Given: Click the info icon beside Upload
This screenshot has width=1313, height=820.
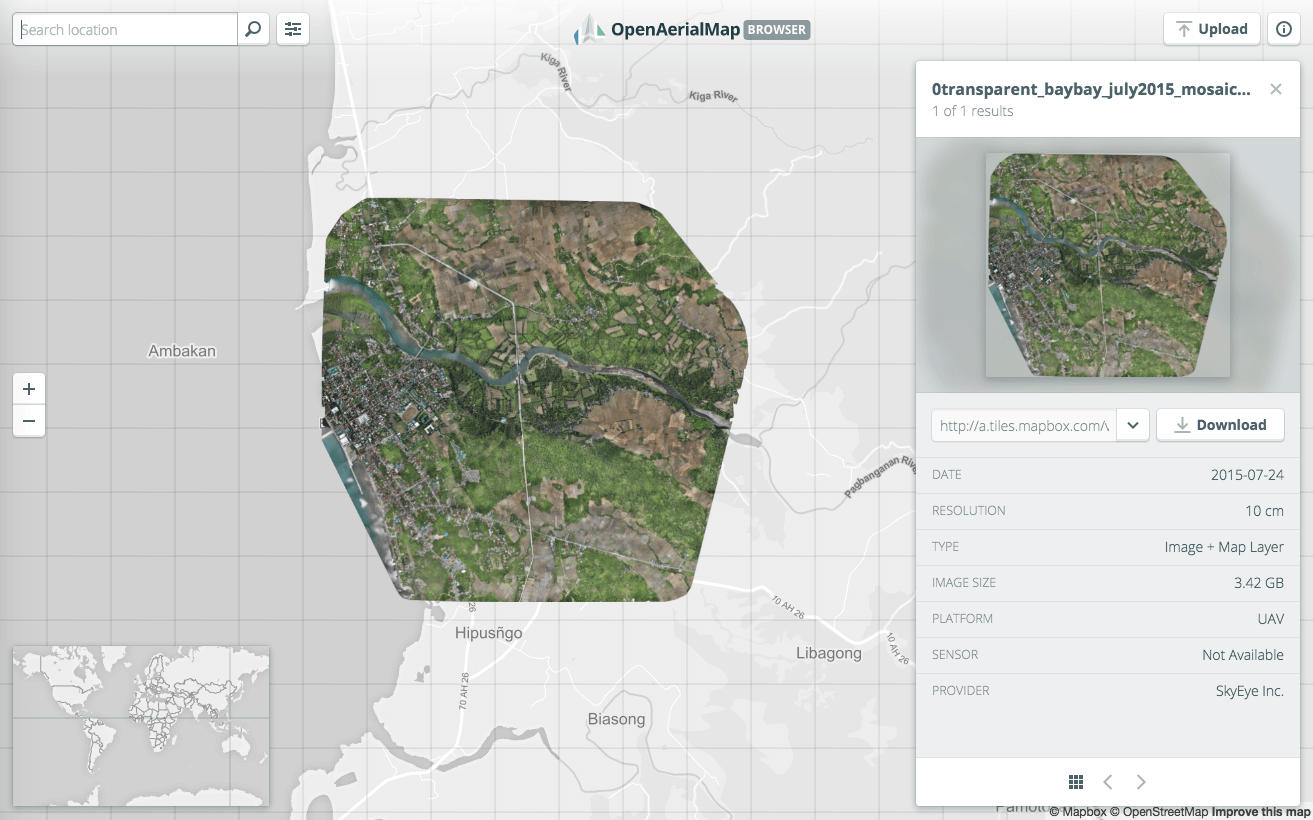Looking at the screenshot, I should click(x=1283, y=29).
